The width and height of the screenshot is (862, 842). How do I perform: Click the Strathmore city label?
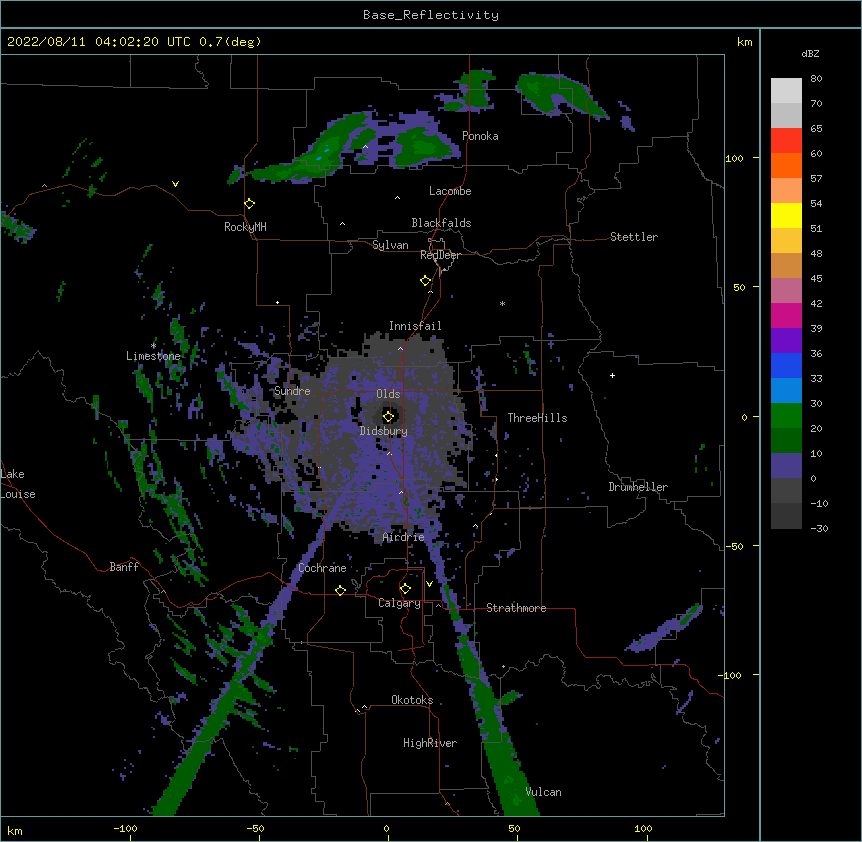pyautogui.click(x=516, y=608)
